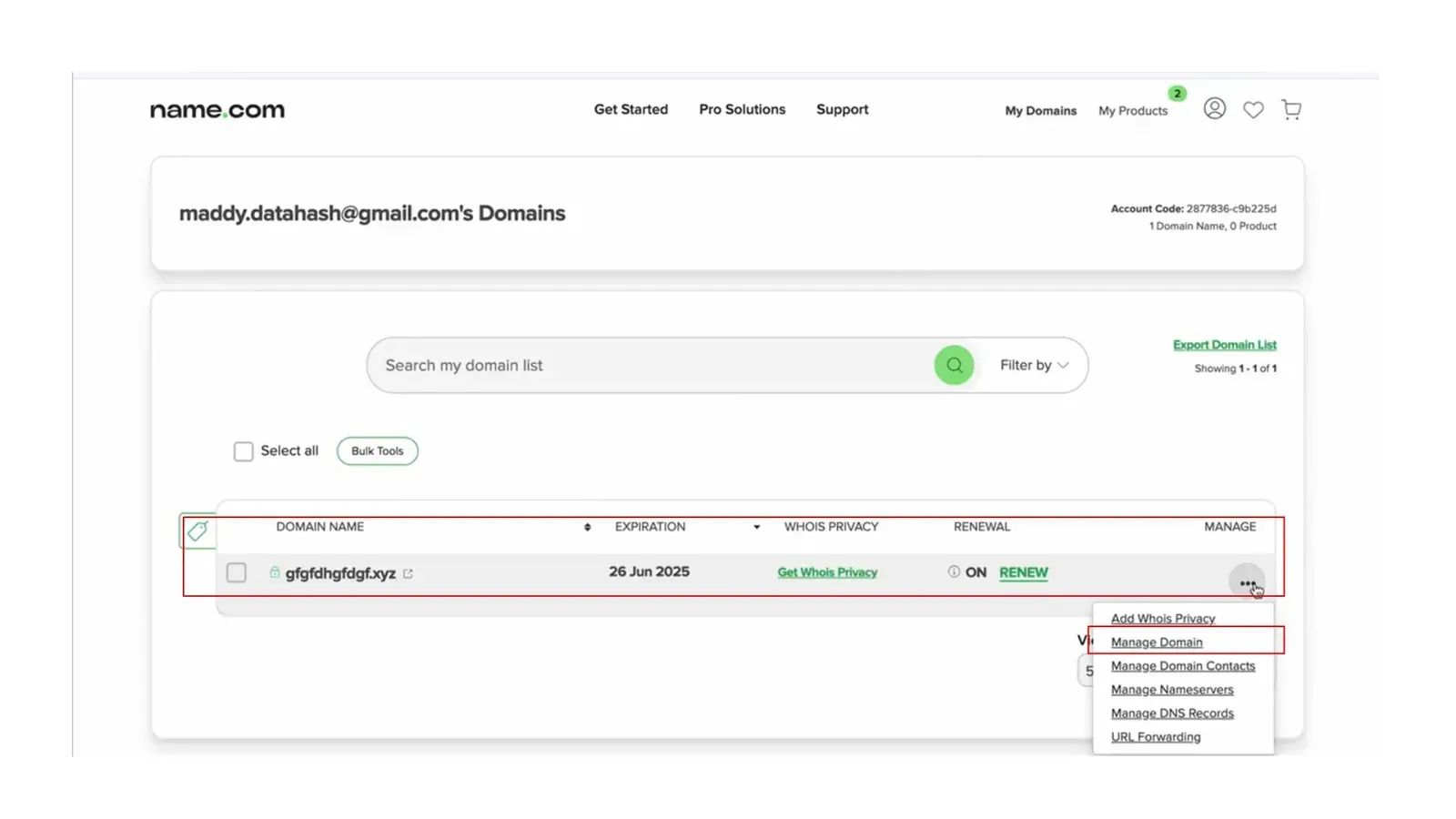Select Manage DNS Records option
Screen dimensions: 1456x819
tap(1171, 713)
